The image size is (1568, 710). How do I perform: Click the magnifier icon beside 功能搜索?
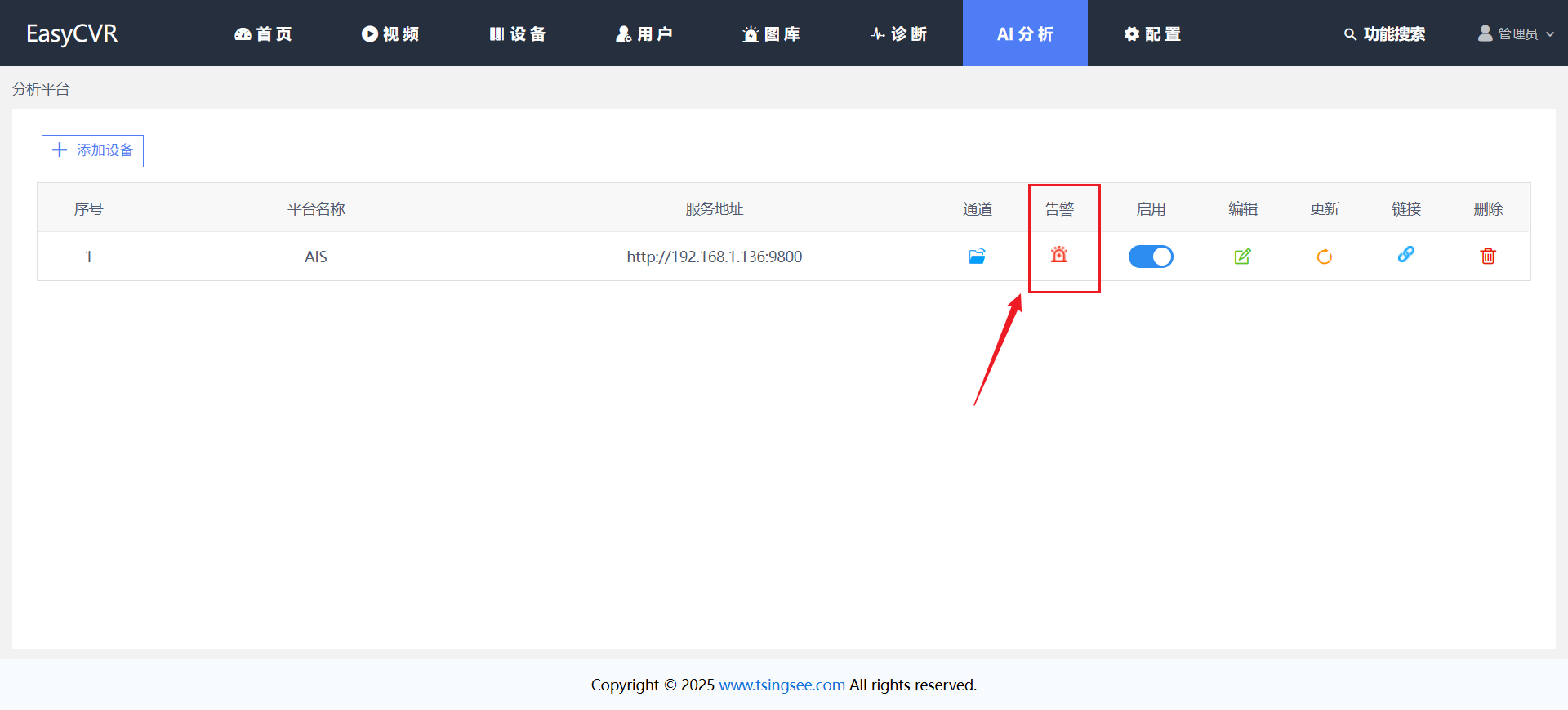tap(1350, 34)
